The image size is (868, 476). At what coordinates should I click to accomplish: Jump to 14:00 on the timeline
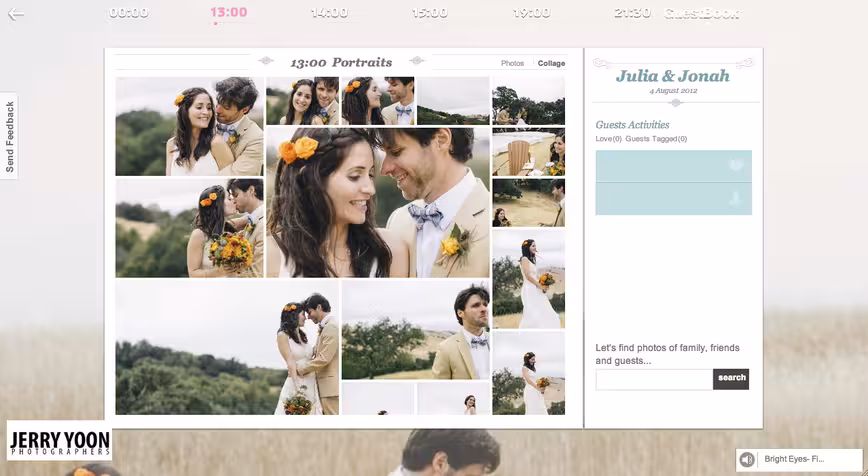click(329, 13)
